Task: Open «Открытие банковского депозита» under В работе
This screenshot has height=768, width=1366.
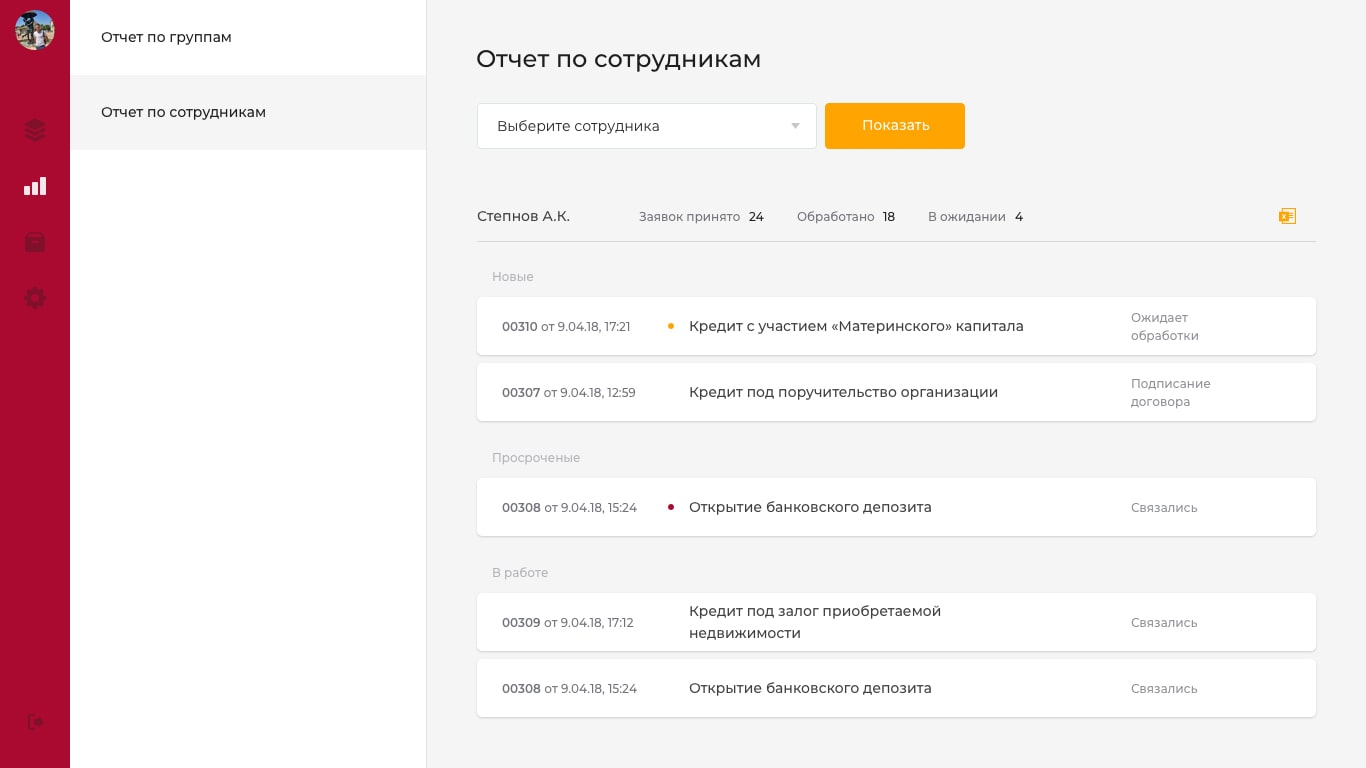Action: click(810, 688)
